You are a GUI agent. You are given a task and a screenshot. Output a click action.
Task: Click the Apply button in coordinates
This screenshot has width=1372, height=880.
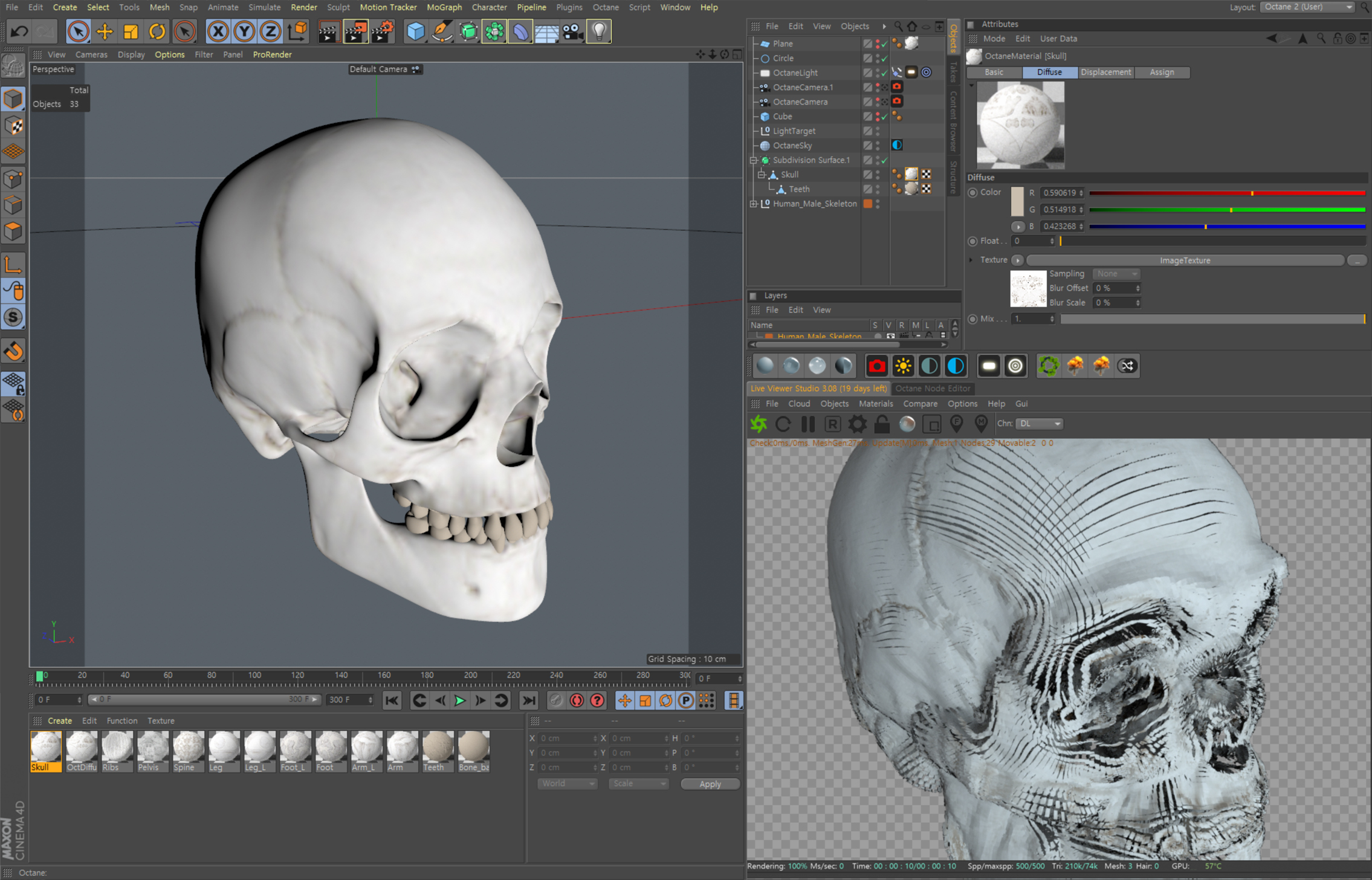[710, 784]
